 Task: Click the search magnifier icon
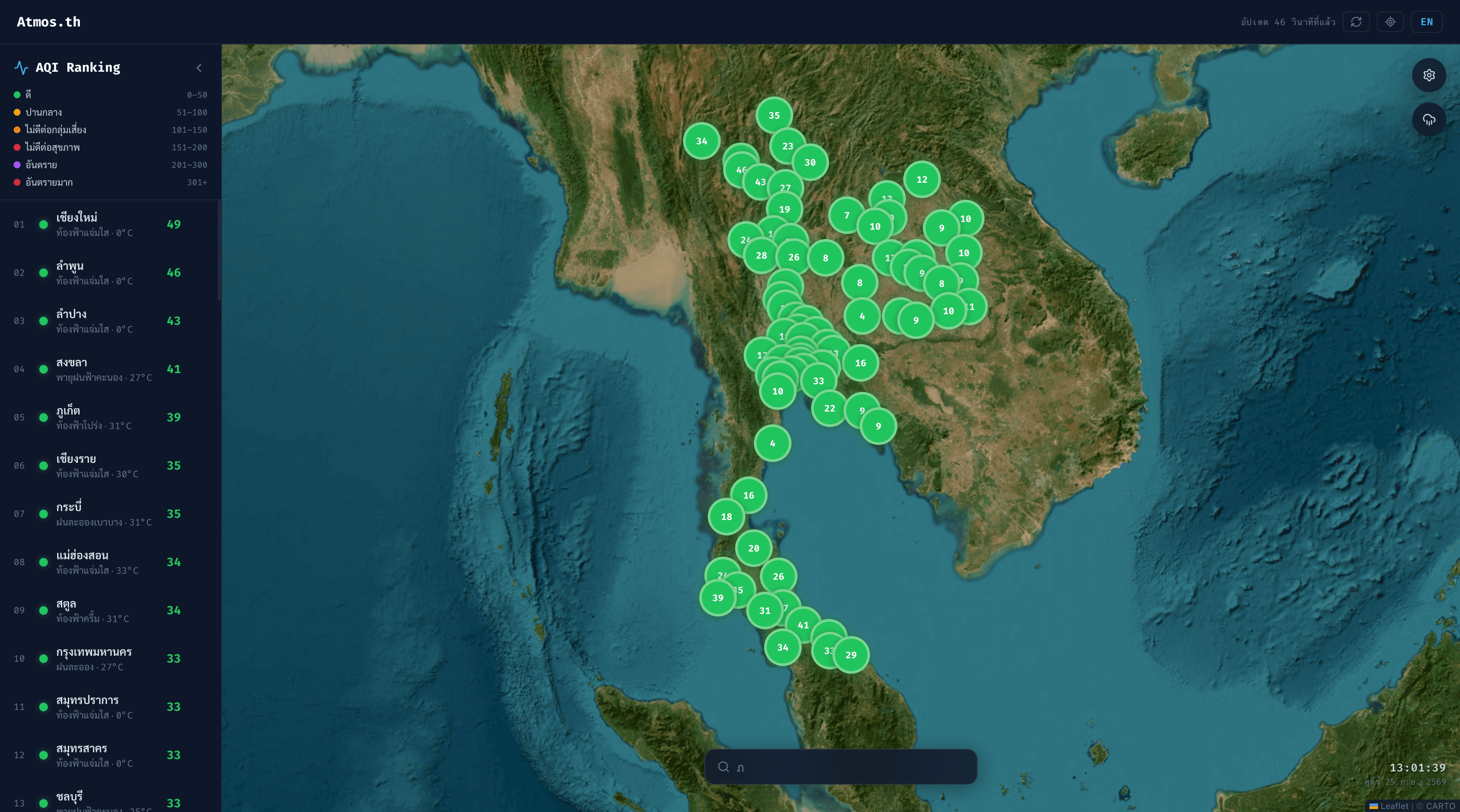pyautogui.click(x=723, y=767)
